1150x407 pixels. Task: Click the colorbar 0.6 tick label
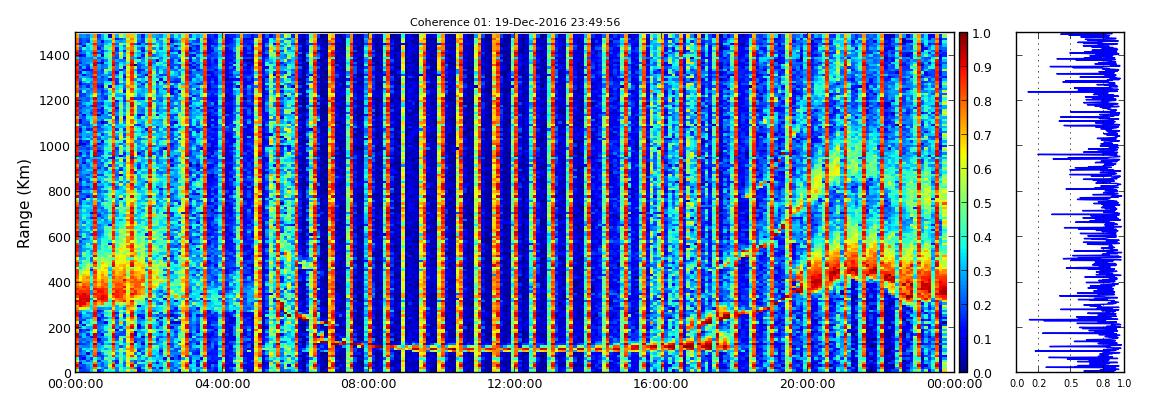(x=983, y=169)
